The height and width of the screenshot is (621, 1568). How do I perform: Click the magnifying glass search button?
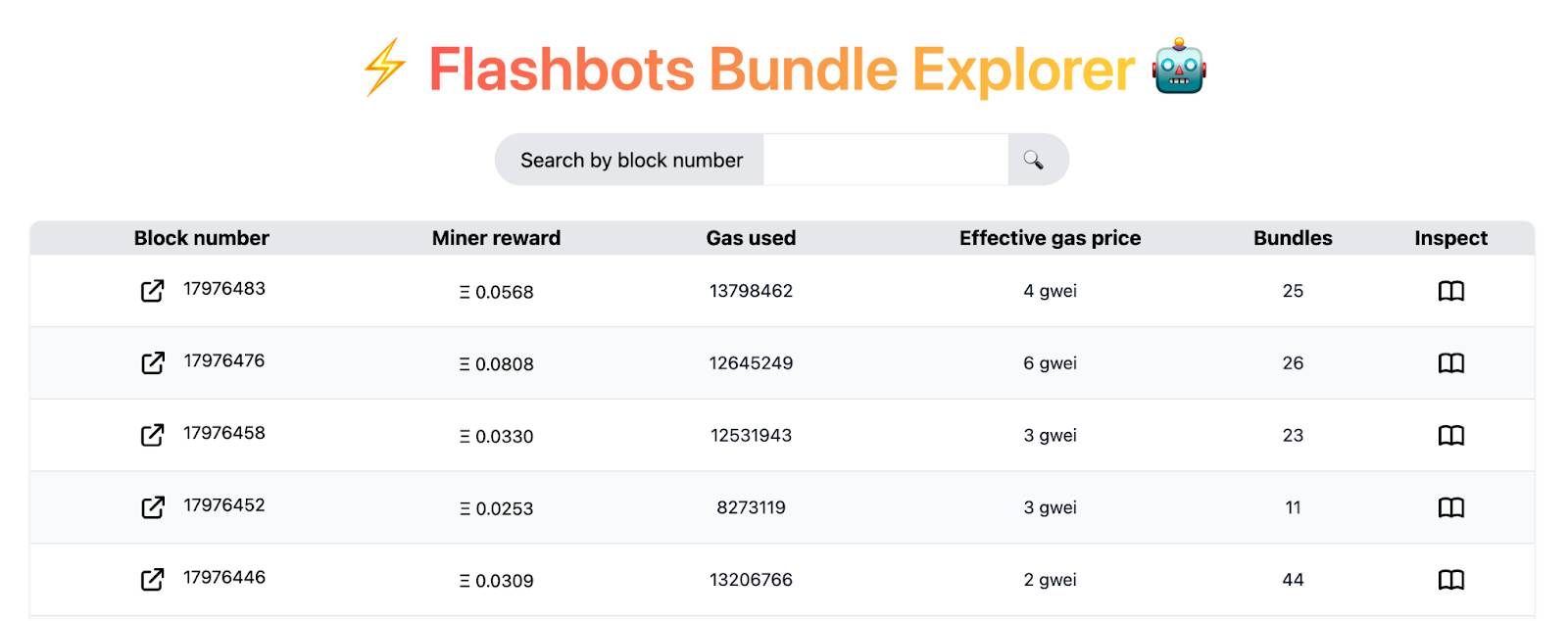[1037, 160]
